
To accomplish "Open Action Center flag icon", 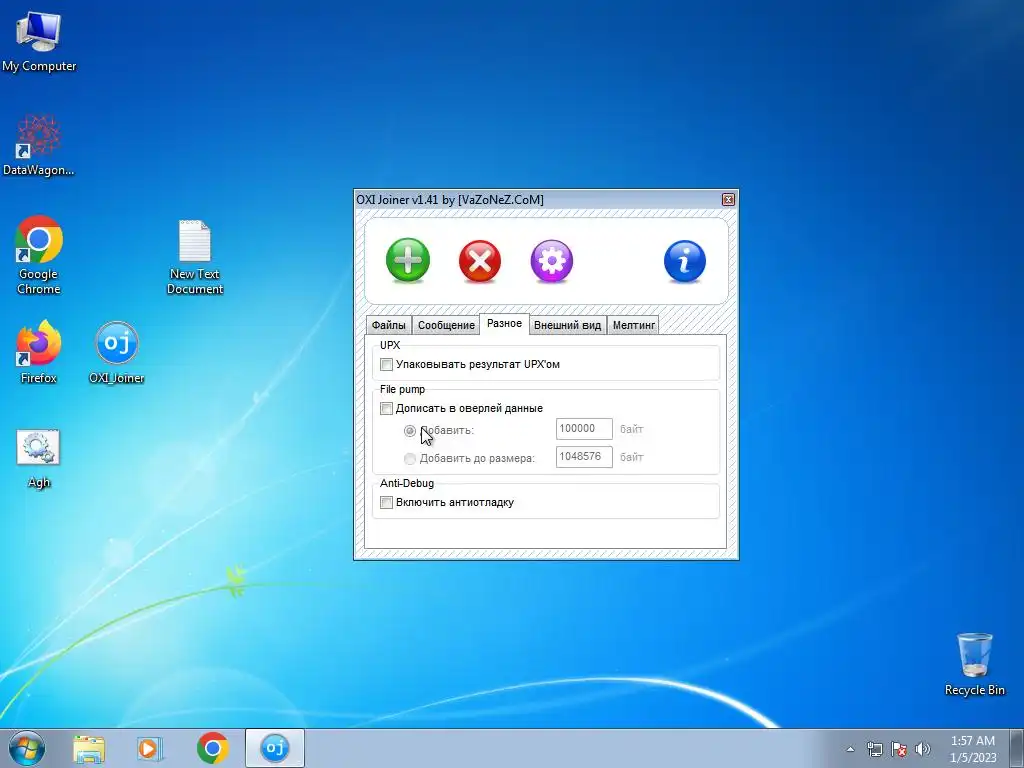I will (899, 749).
